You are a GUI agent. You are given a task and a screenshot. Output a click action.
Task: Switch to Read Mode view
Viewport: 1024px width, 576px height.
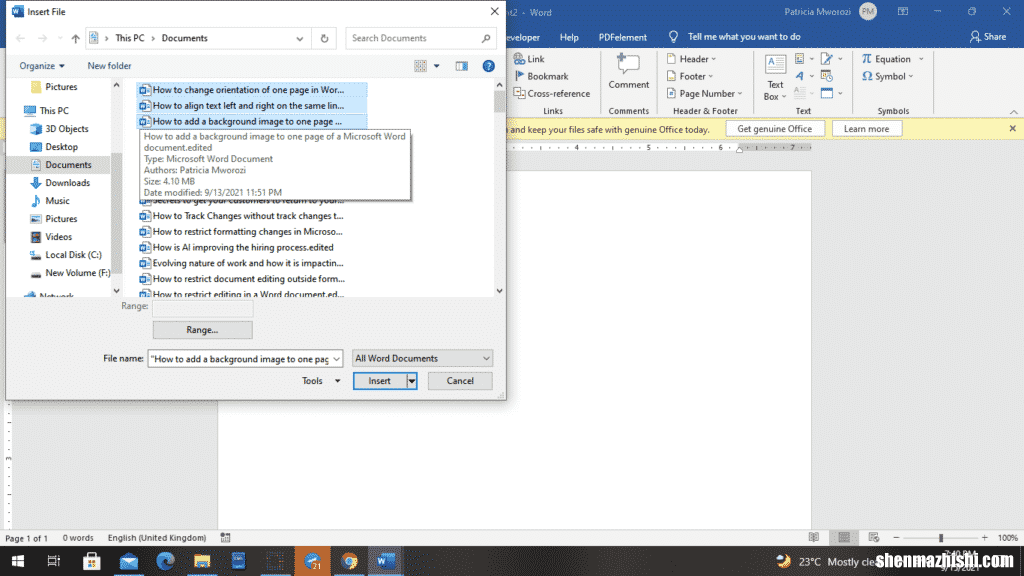pyautogui.click(x=814, y=537)
